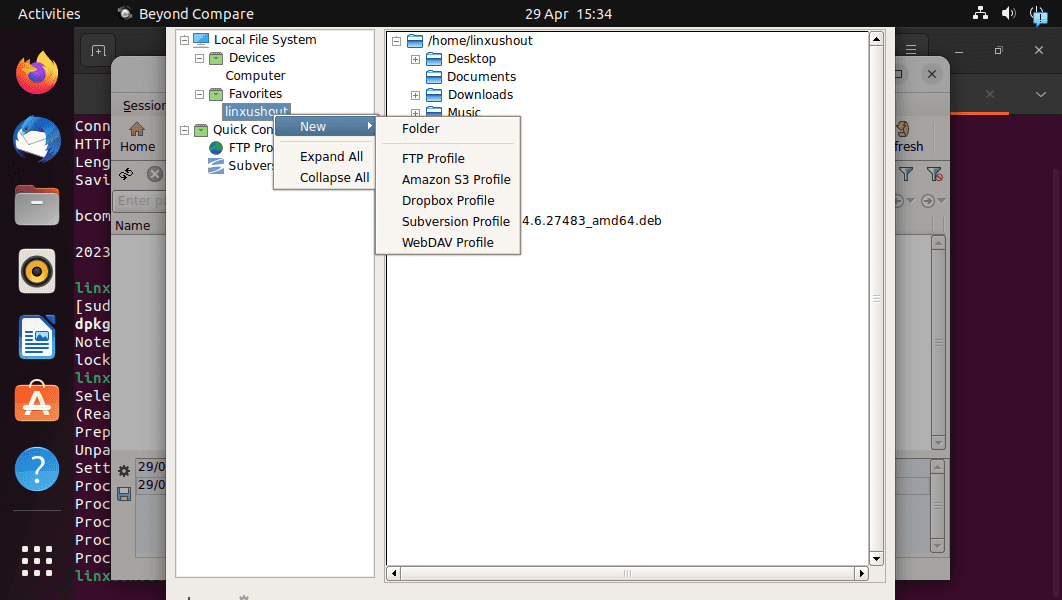The width and height of the screenshot is (1062, 600).
Task: Open the Session menu
Action: (x=144, y=105)
